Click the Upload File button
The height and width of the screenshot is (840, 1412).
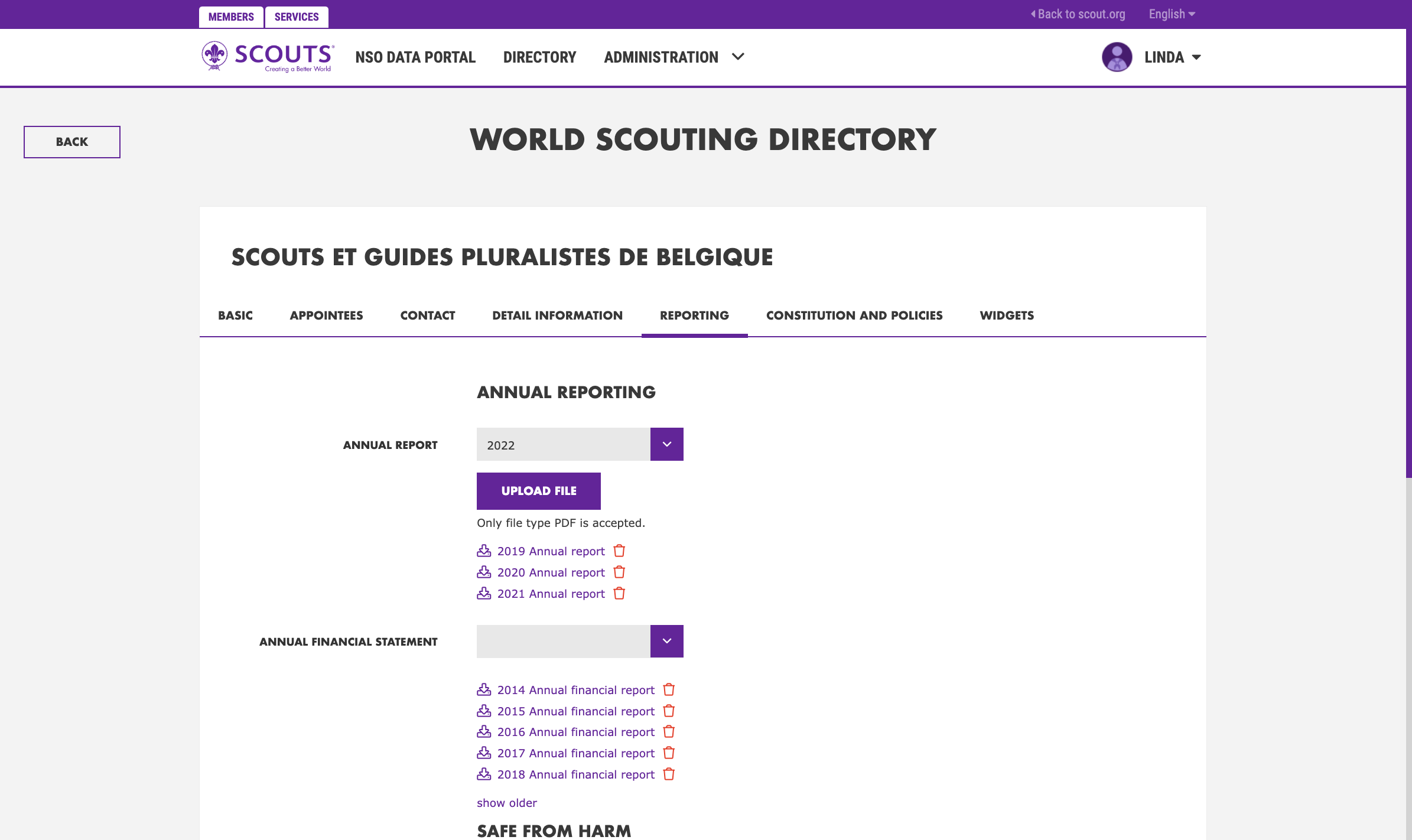tap(539, 491)
